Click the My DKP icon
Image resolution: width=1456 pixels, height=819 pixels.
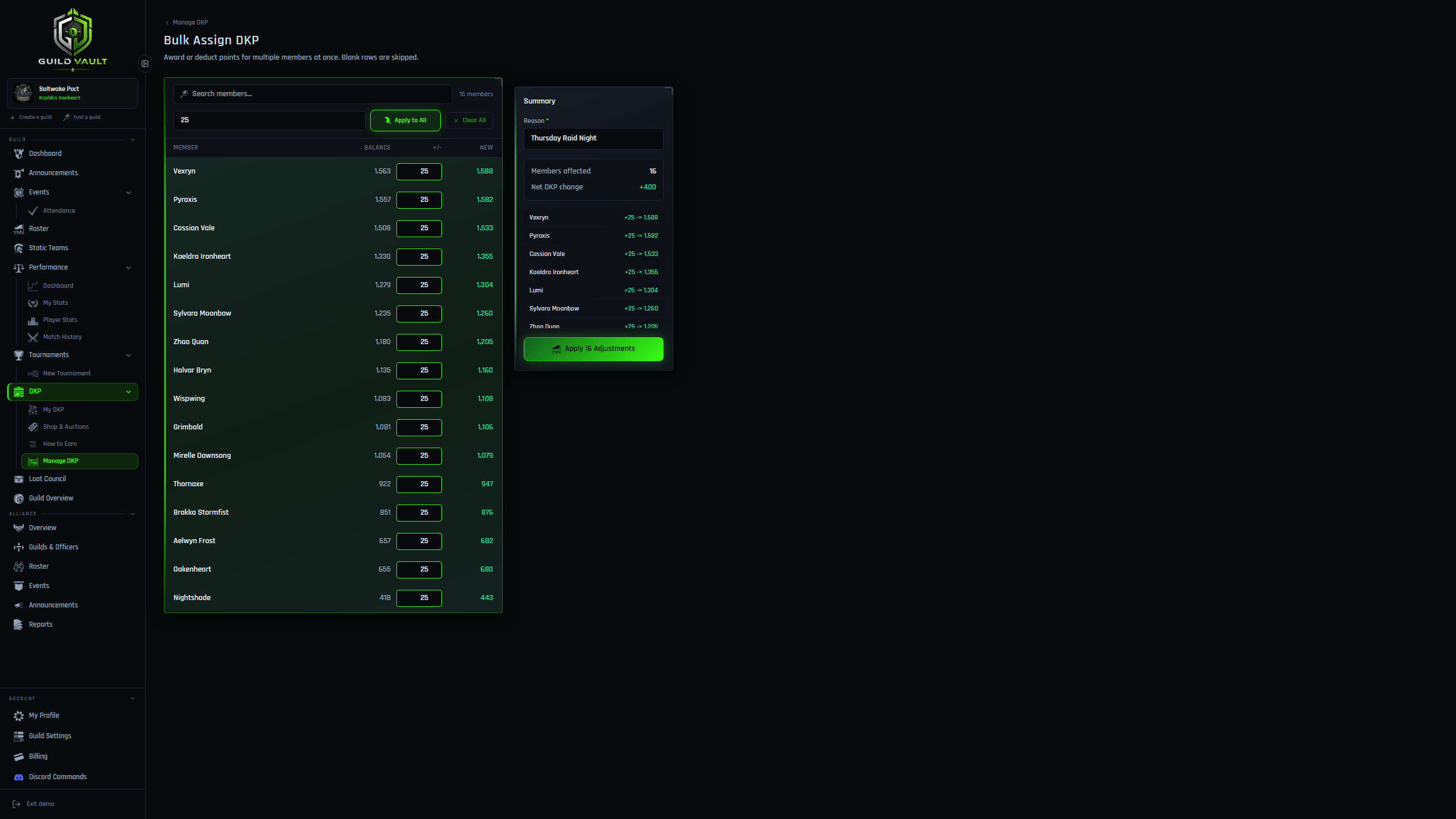[x=33, y=409]
